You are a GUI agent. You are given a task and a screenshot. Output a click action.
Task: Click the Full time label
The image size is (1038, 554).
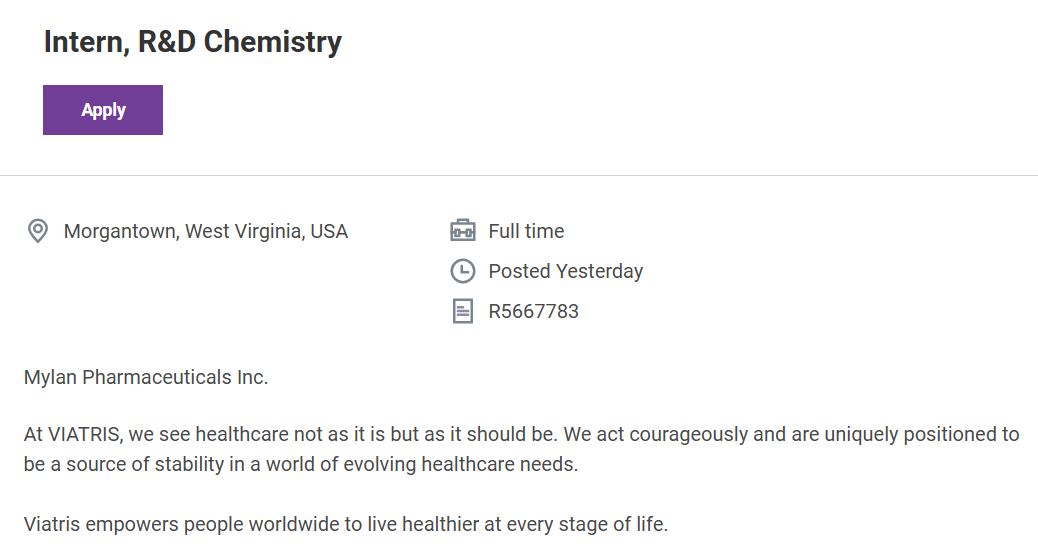526,232
